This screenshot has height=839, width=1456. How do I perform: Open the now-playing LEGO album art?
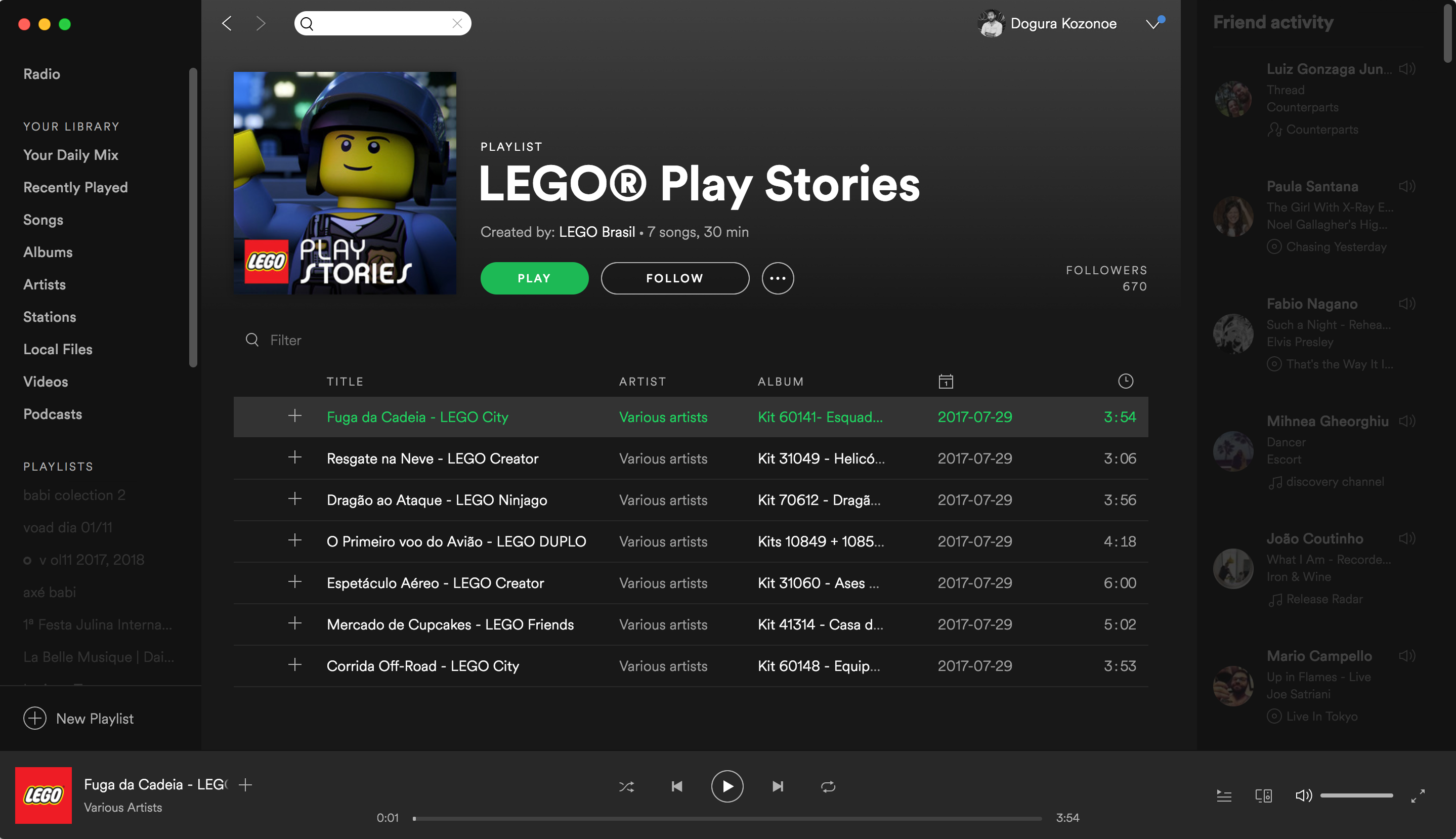43,794
